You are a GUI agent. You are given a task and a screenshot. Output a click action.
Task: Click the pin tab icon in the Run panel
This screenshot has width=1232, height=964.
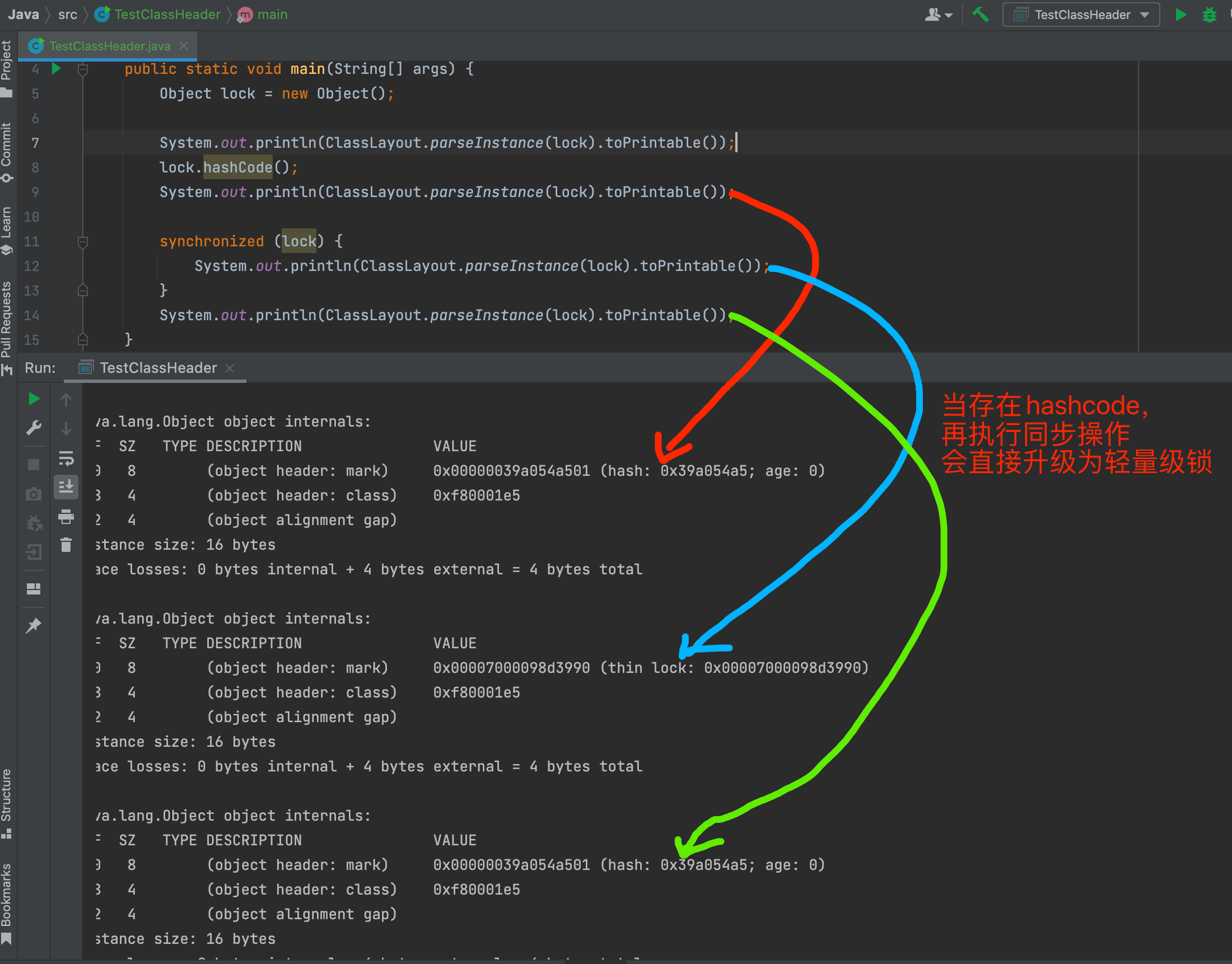[x=34, y=625]
